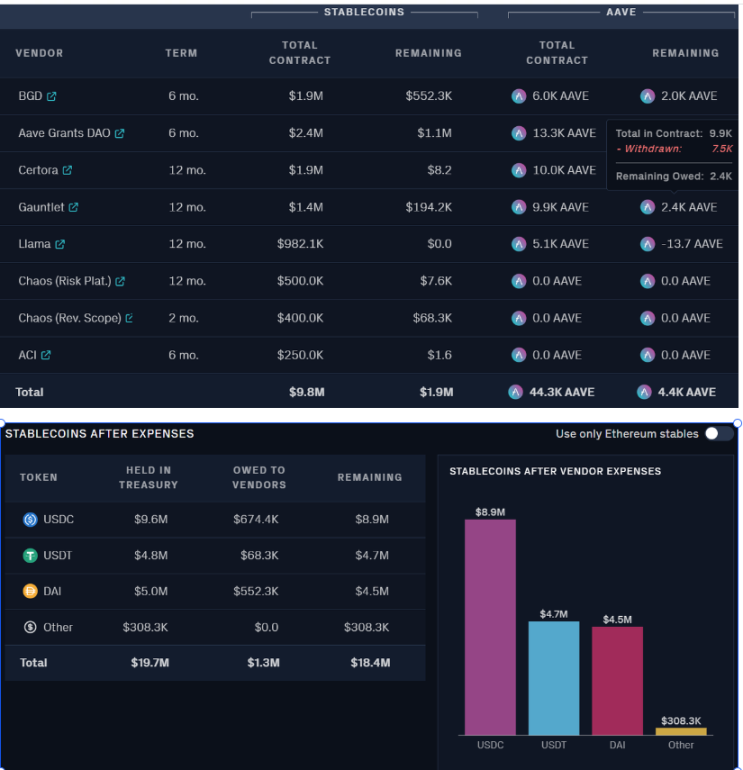
Task: Open external link icon for Chaos (Rev. Scope)
Action: [129, 319]
